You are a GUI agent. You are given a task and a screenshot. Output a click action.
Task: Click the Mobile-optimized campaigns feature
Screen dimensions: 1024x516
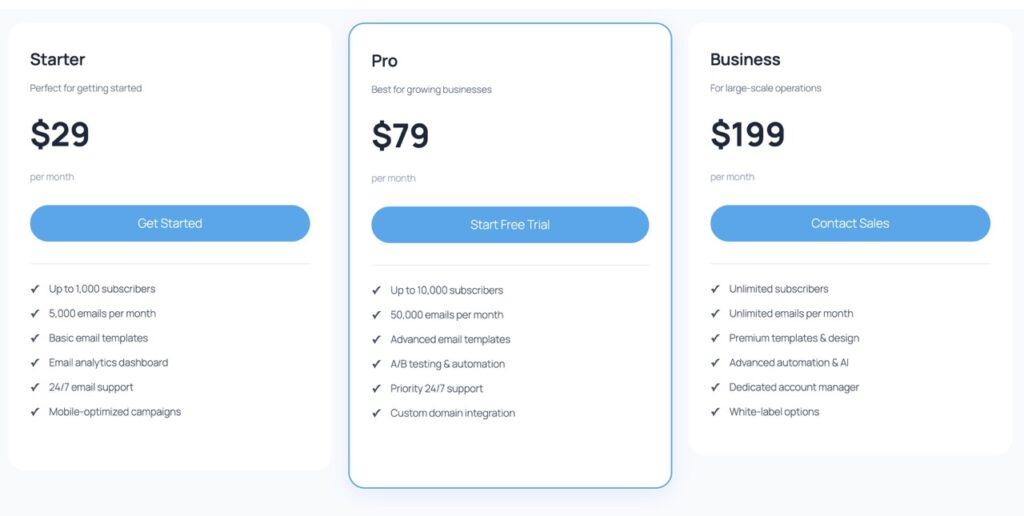pos(115,412)
